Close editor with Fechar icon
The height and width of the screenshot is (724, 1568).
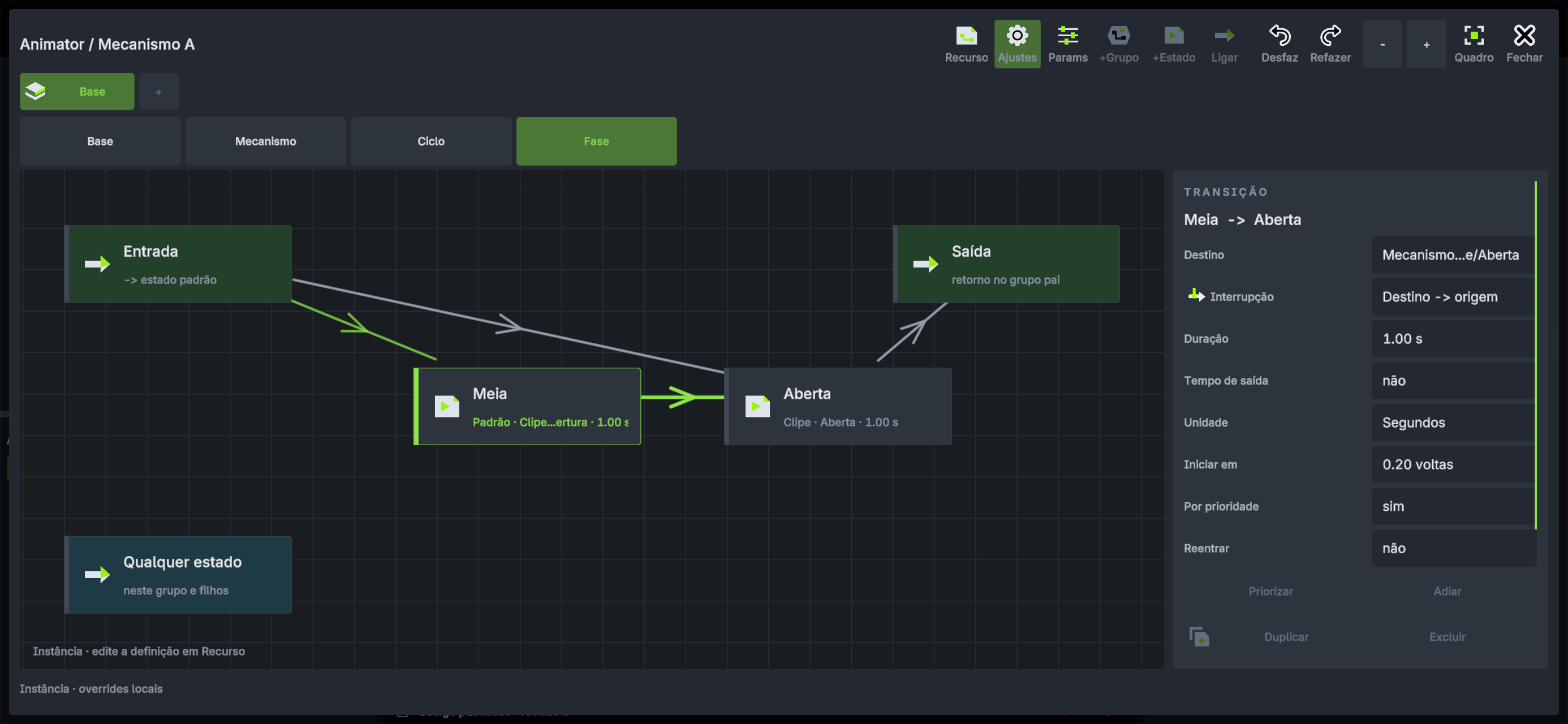point(1524,44)
